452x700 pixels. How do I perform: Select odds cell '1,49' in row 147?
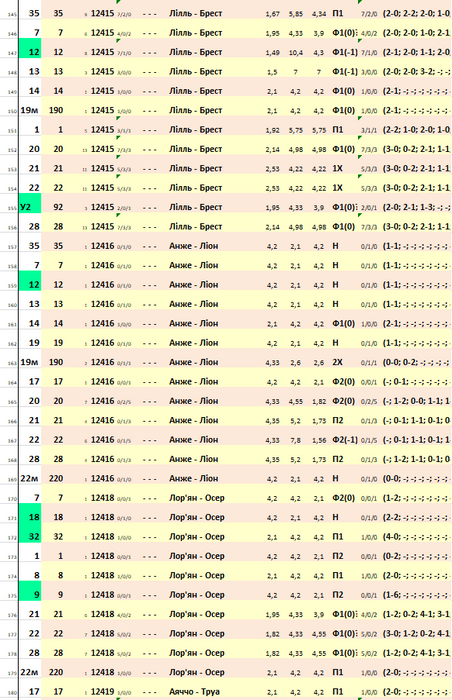[272, 53]
